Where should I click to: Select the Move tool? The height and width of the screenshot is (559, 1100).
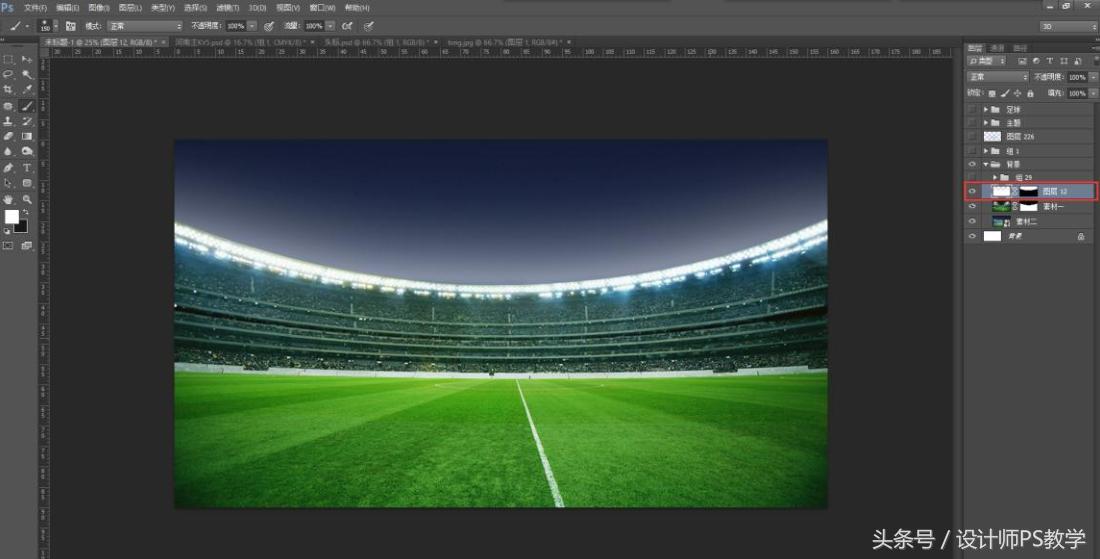[x=27, y=60]
